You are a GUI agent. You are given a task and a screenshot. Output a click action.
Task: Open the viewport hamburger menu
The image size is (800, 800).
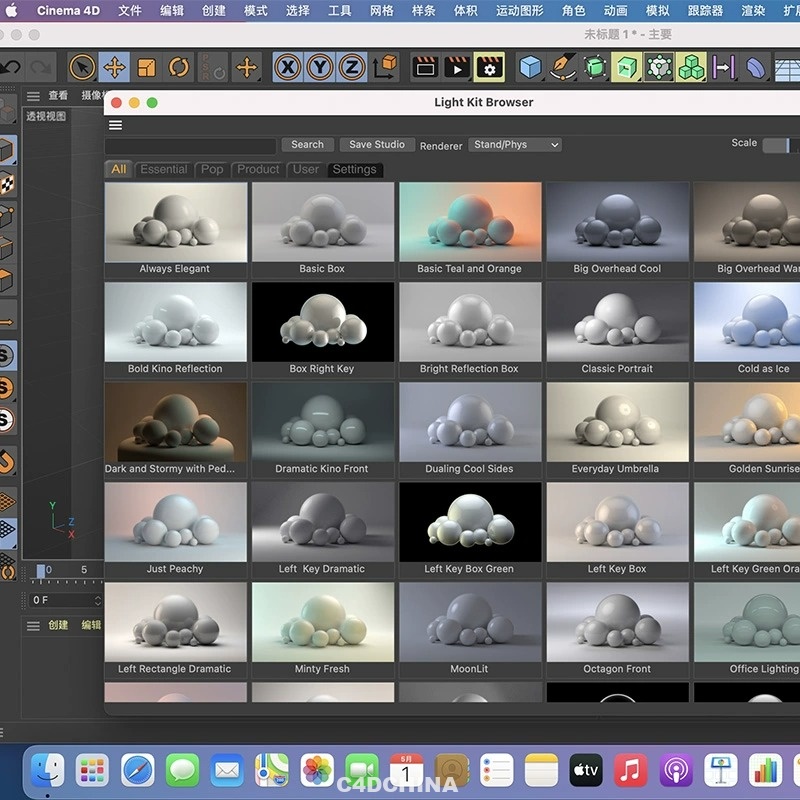(x=33, y=95)
